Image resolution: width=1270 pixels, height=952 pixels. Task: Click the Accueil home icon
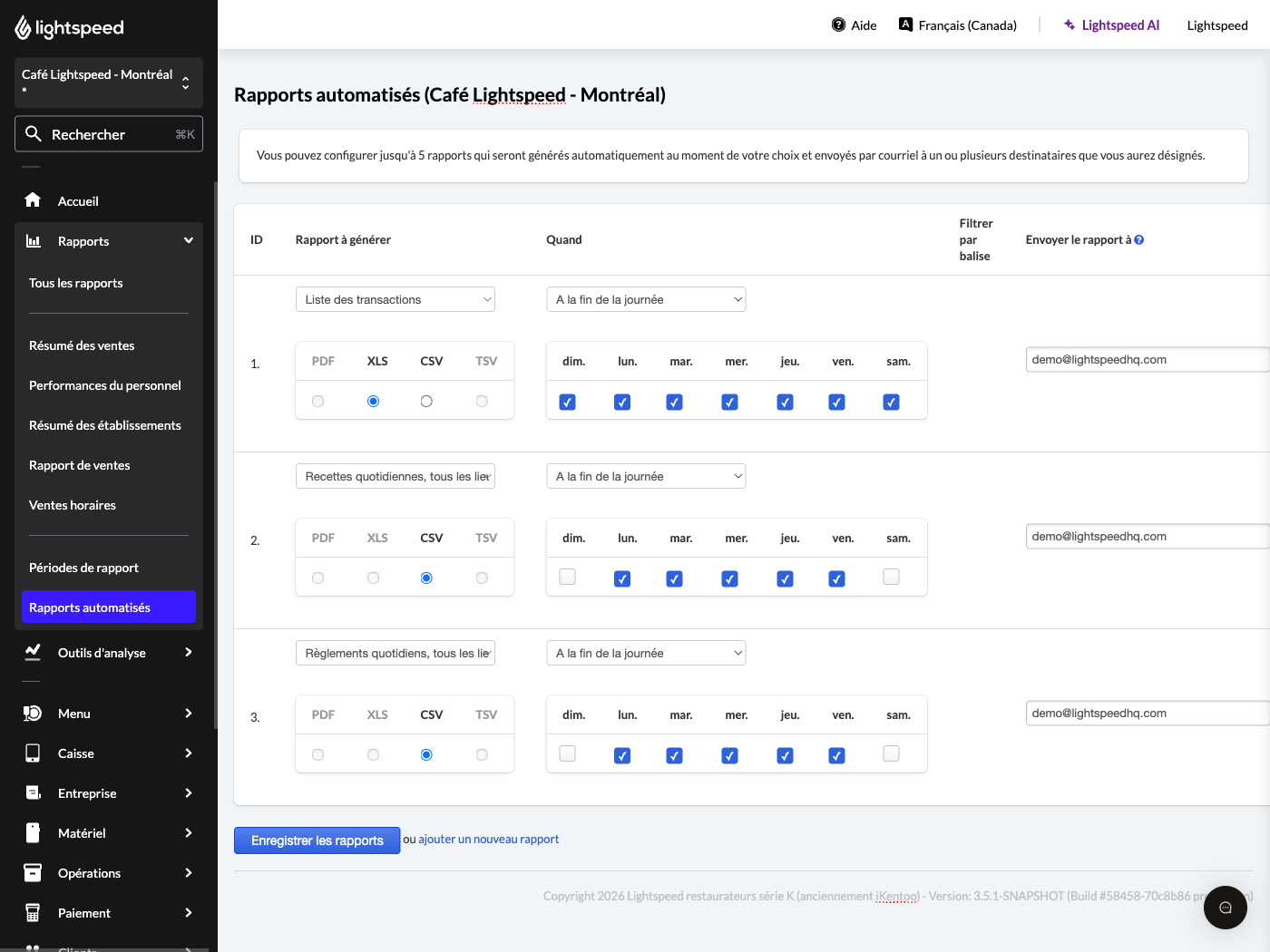[33, 200]
